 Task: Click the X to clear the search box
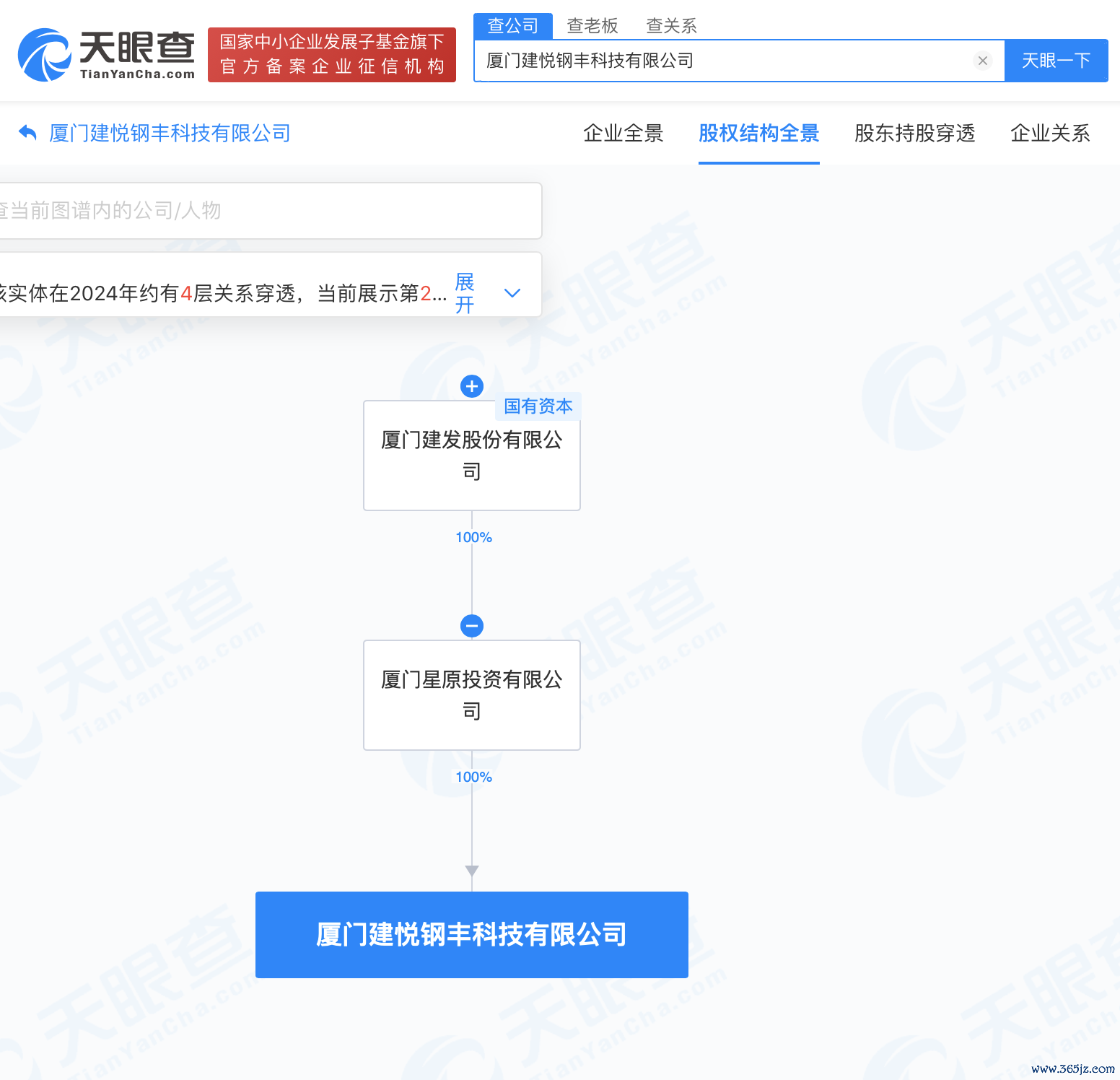982,61
